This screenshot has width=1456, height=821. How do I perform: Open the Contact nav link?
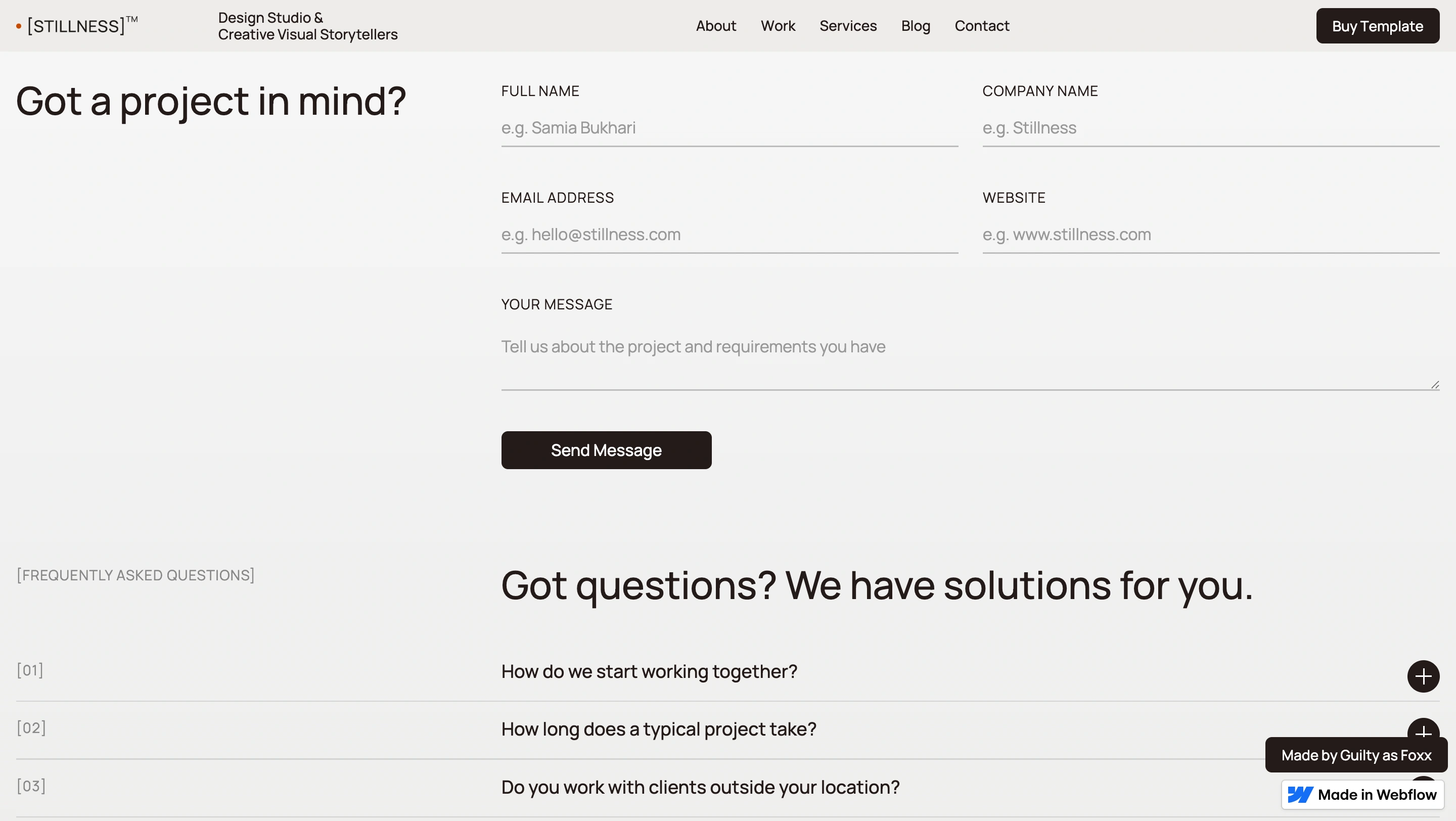[x=982, y=26]
